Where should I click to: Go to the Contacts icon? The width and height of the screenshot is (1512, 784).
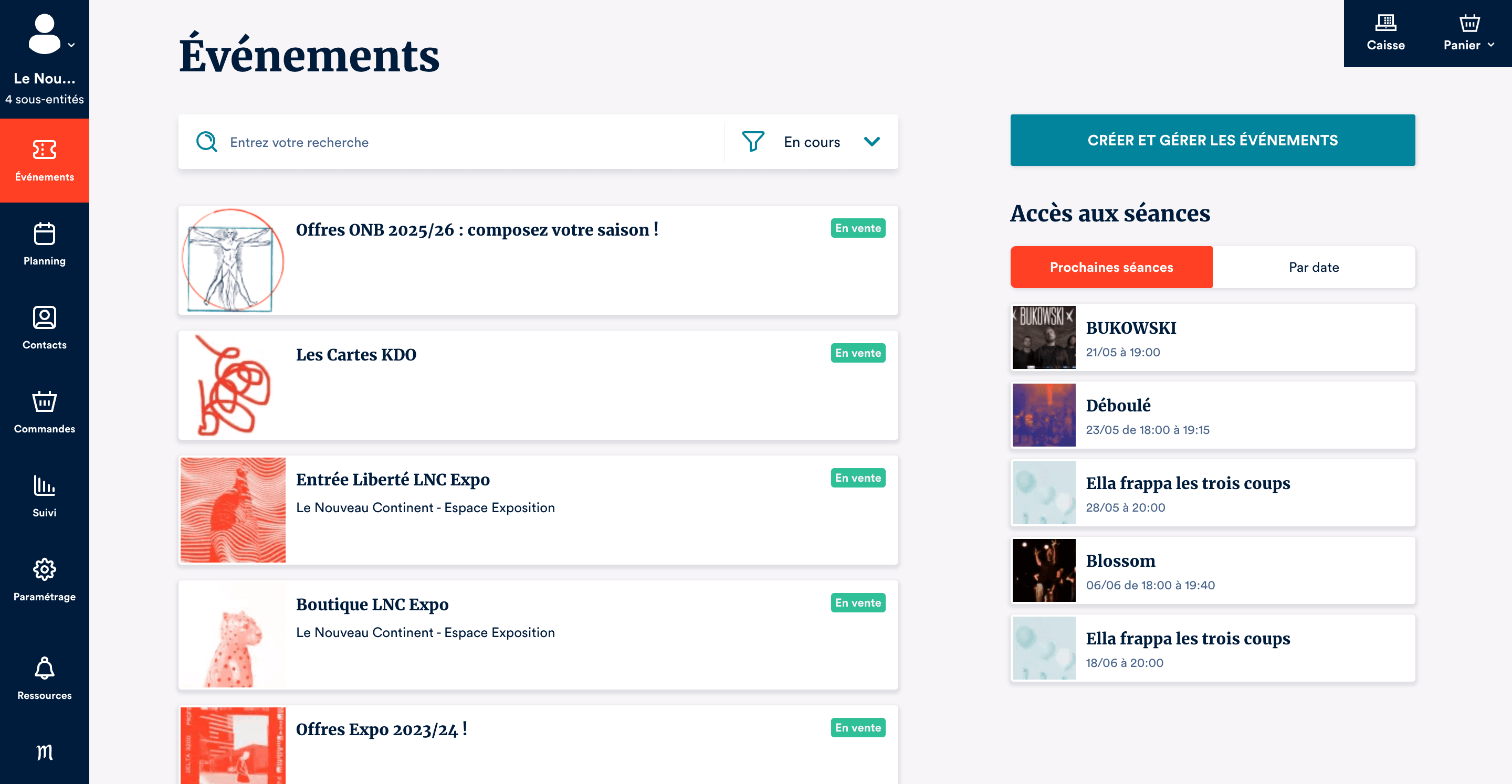click(45, 318)
